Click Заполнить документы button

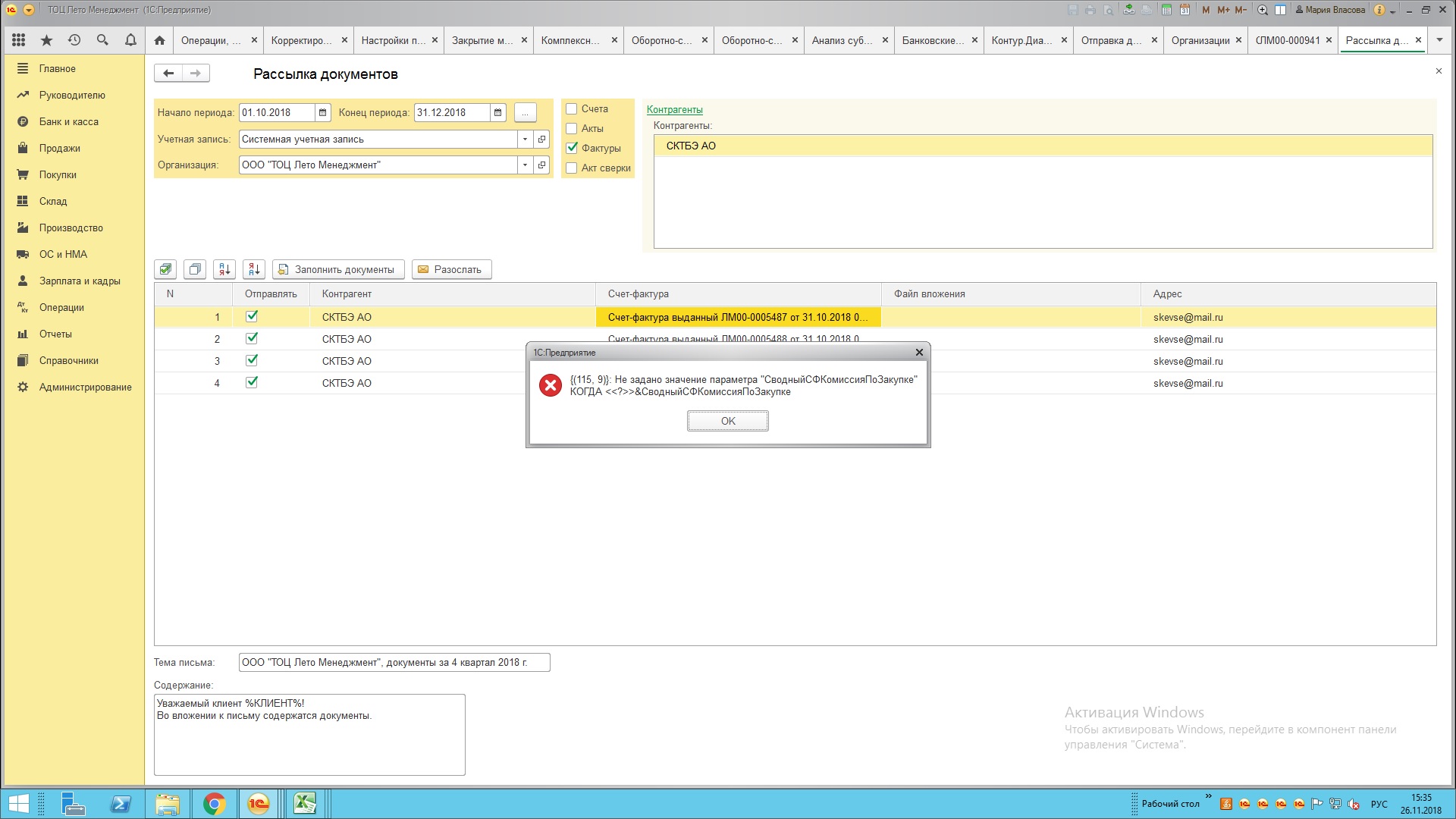[x=337, y=269]
